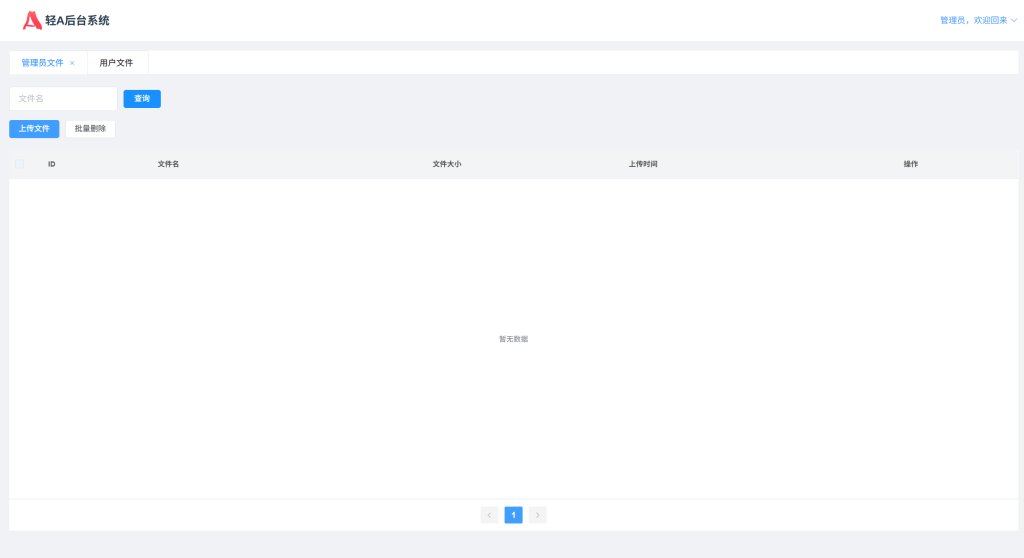The image size is (1024, 558).
Task: Go to previous page using left arrow
Action: 489,515
